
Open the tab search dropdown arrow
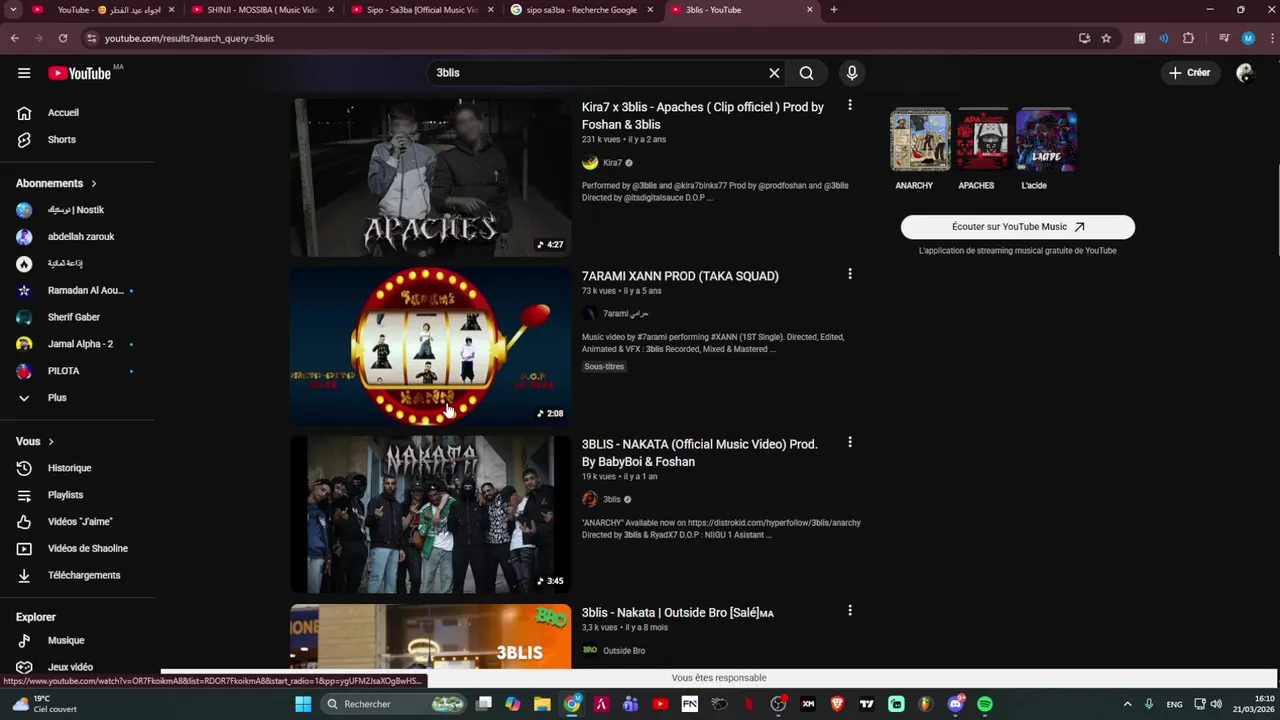click(x=13, y=10)
